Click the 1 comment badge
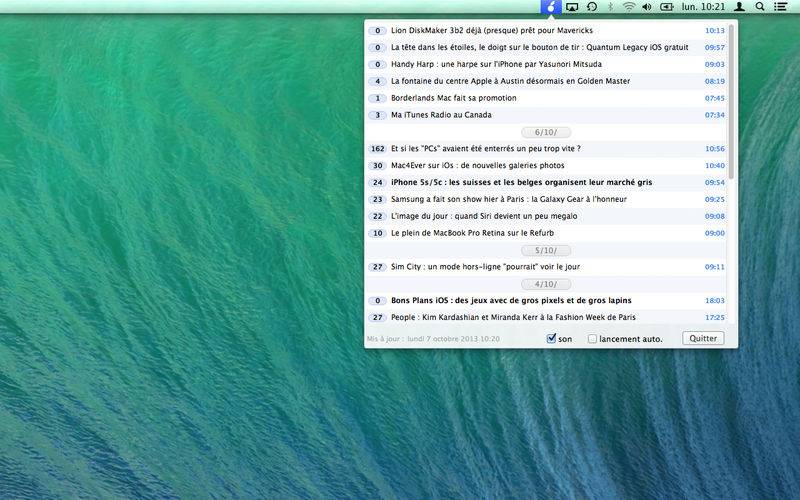The image size is (800, 500). [378, 98]
